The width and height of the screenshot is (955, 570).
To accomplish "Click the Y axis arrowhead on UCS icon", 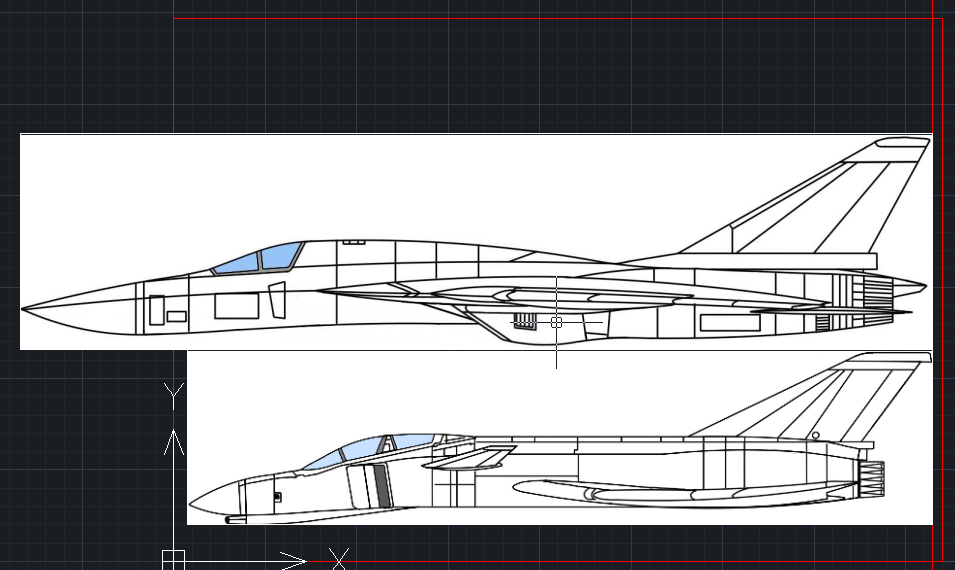I will click(174, 440).
